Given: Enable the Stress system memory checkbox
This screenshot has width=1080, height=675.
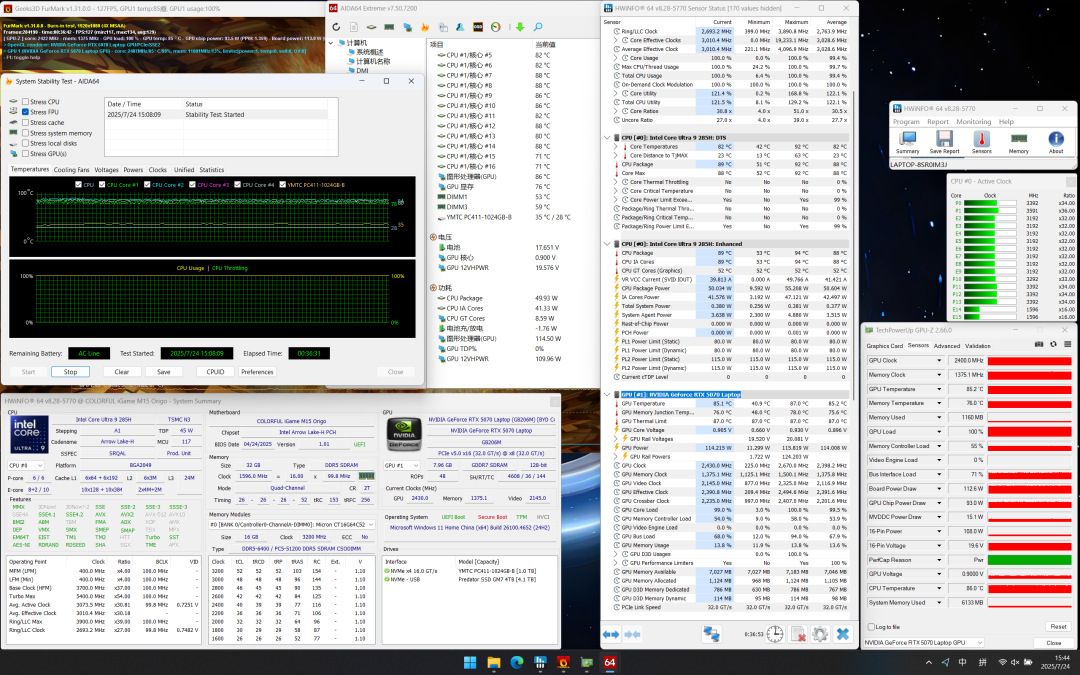Looking at the screenshot, I should click(x=25, y=133).
